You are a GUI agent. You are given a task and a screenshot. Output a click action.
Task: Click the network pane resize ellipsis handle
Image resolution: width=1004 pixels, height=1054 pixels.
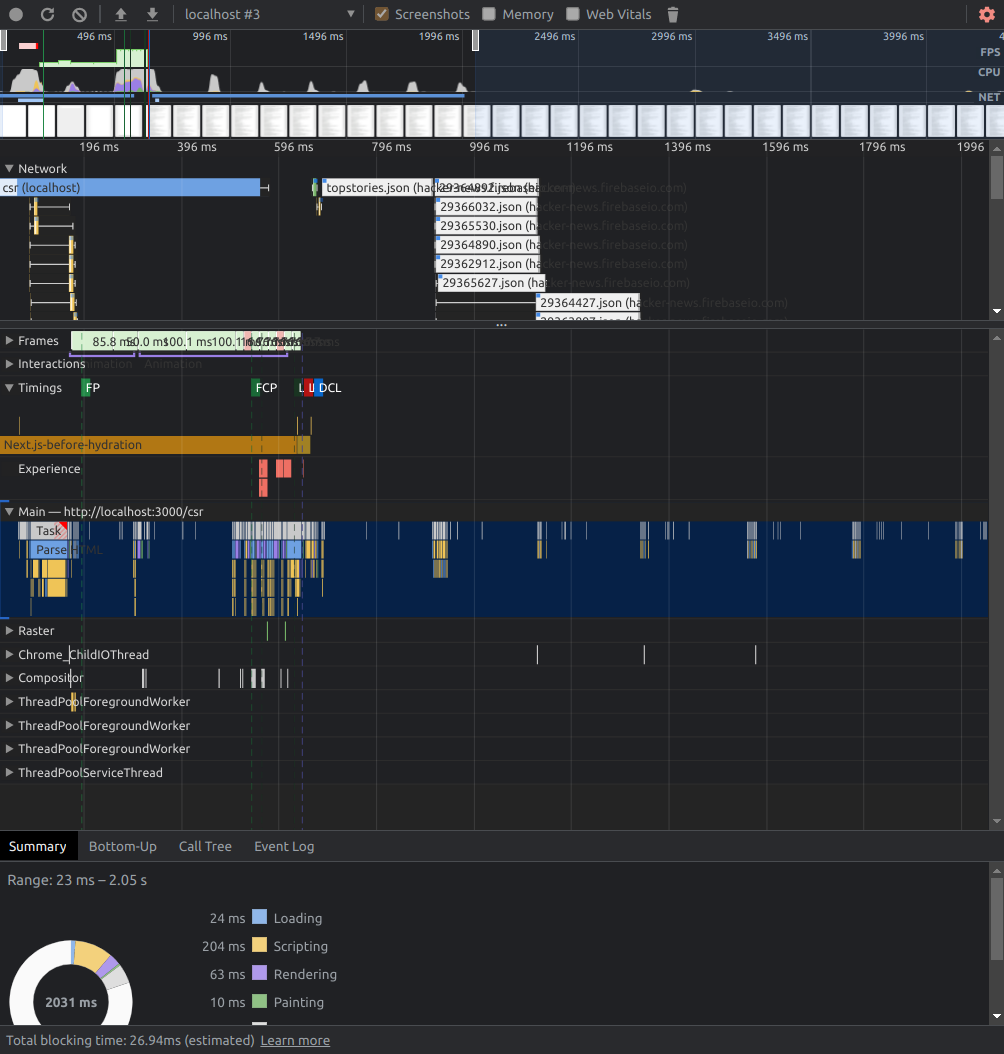tap(501, 325)
